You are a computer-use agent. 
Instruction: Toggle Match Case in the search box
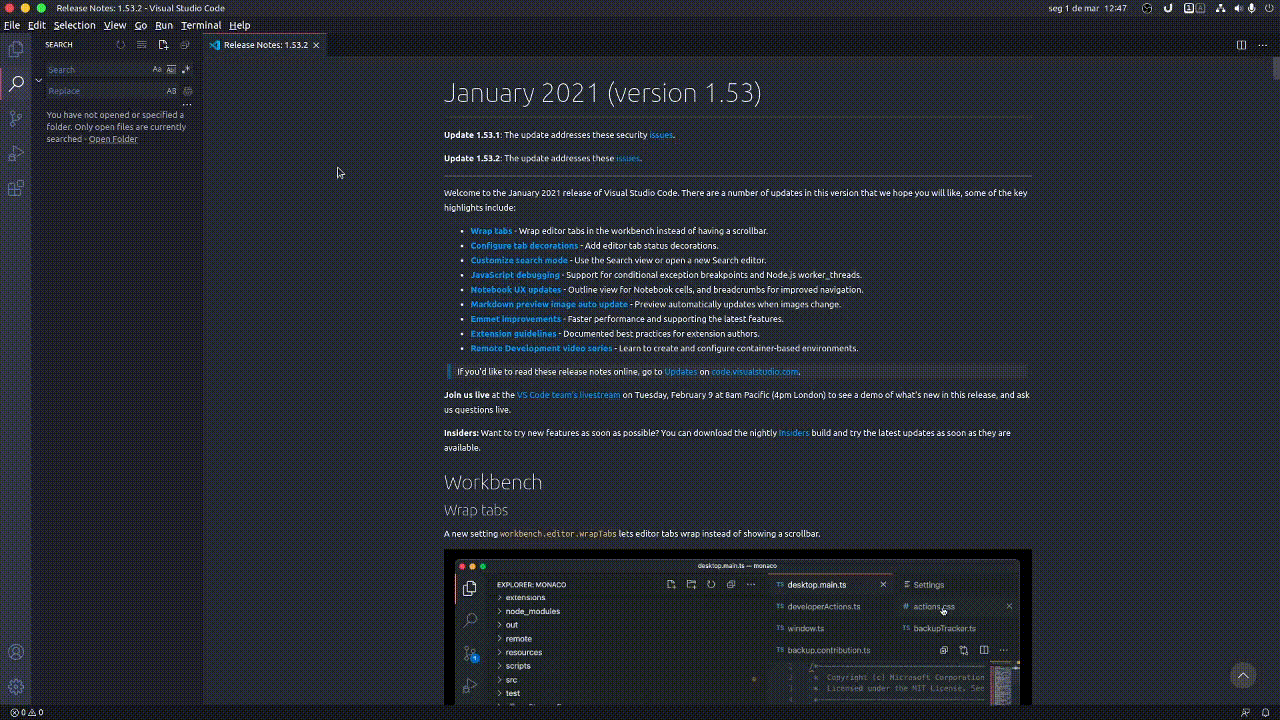point(156,69)
